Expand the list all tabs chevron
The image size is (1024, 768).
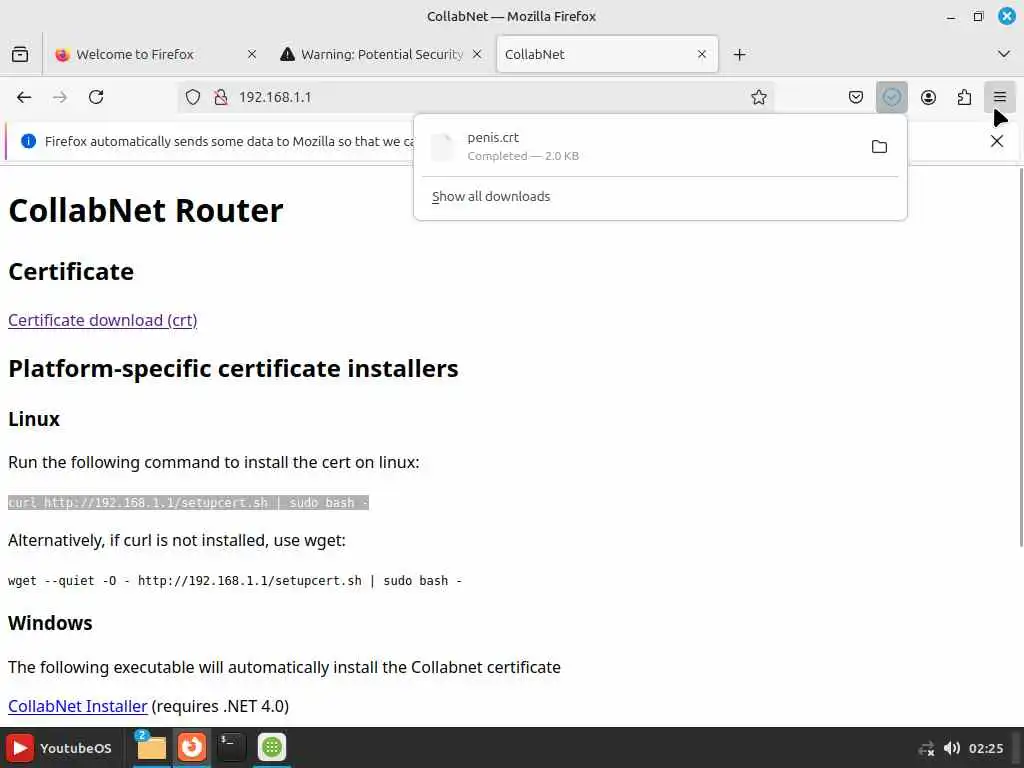pos(1004,54)
